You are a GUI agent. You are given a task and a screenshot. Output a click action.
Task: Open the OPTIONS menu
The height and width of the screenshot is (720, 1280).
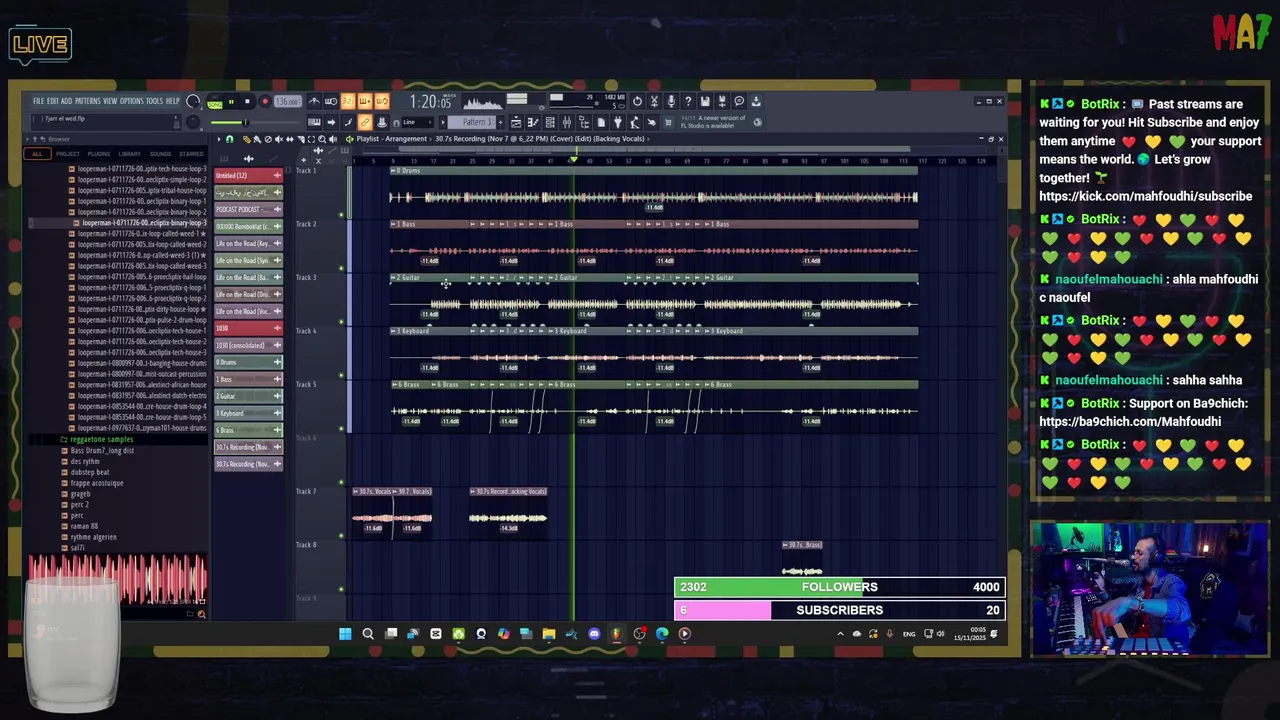tap(132, 101)
